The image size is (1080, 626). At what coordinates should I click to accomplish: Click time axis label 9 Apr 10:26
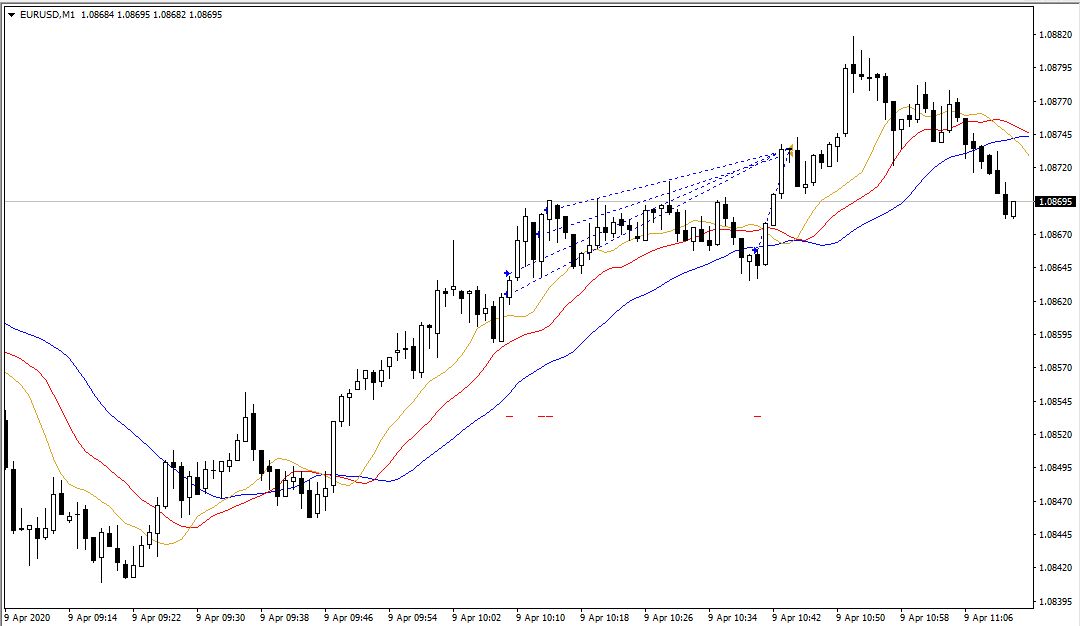[669, 618]
